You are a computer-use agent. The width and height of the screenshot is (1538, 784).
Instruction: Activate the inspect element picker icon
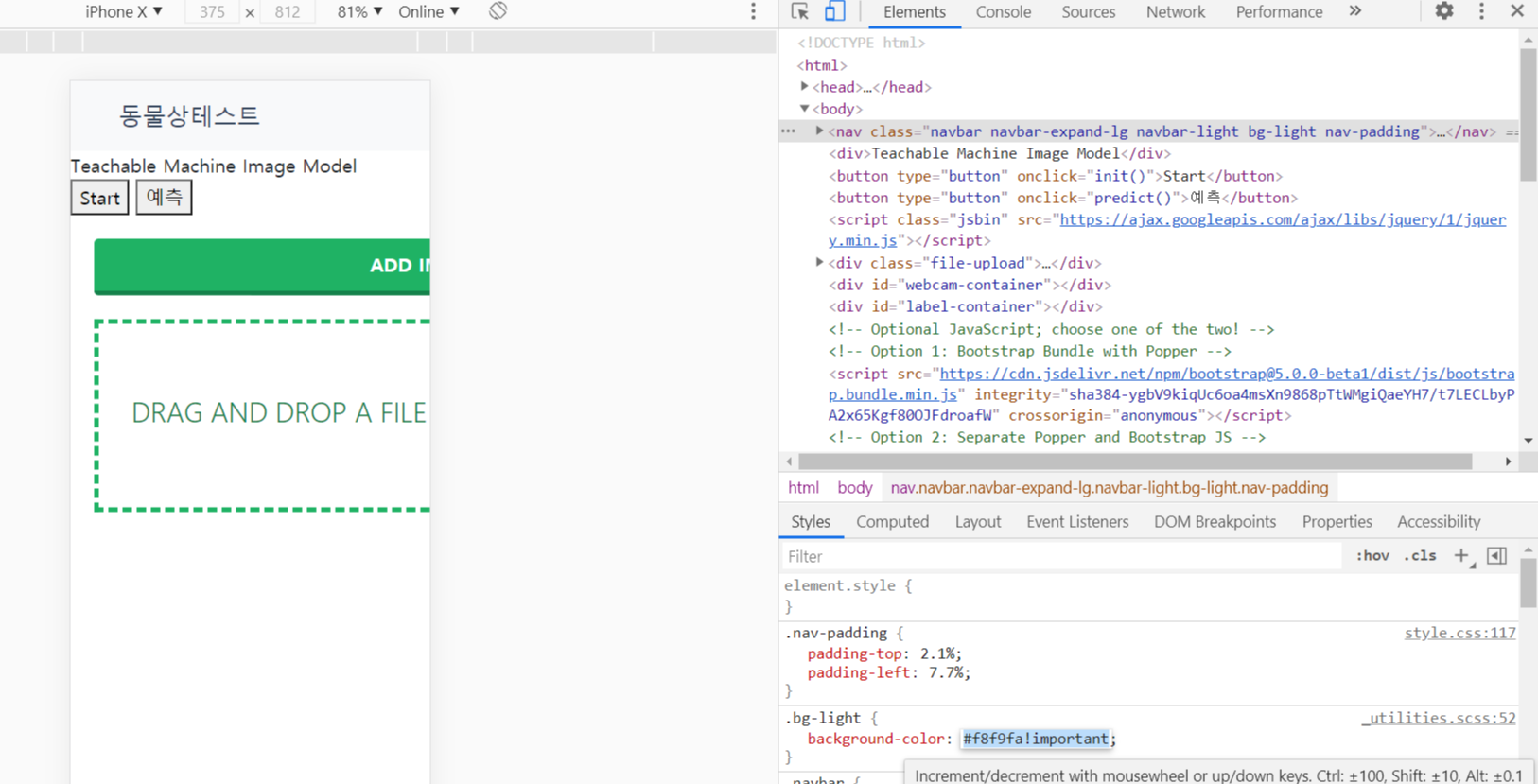[800, 11]
